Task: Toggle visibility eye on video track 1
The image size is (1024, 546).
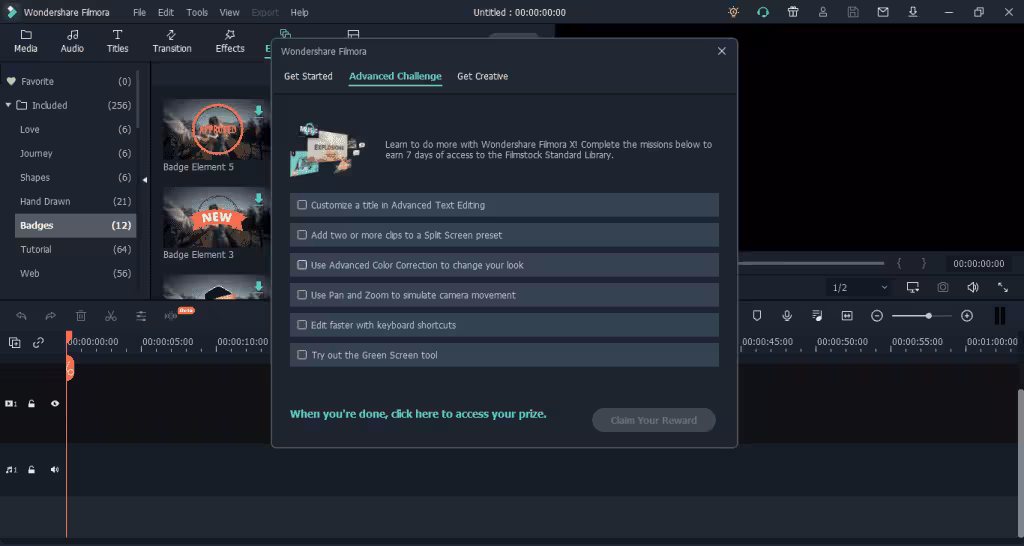Action: coord(55,404)
